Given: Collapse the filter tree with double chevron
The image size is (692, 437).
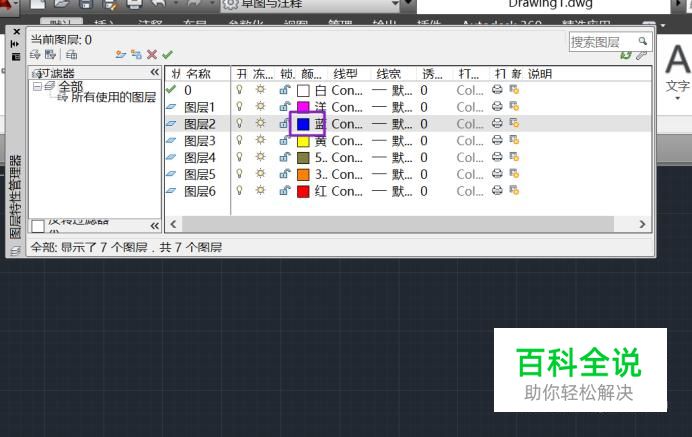Looking at the screenshot, I should click(154, 72).
